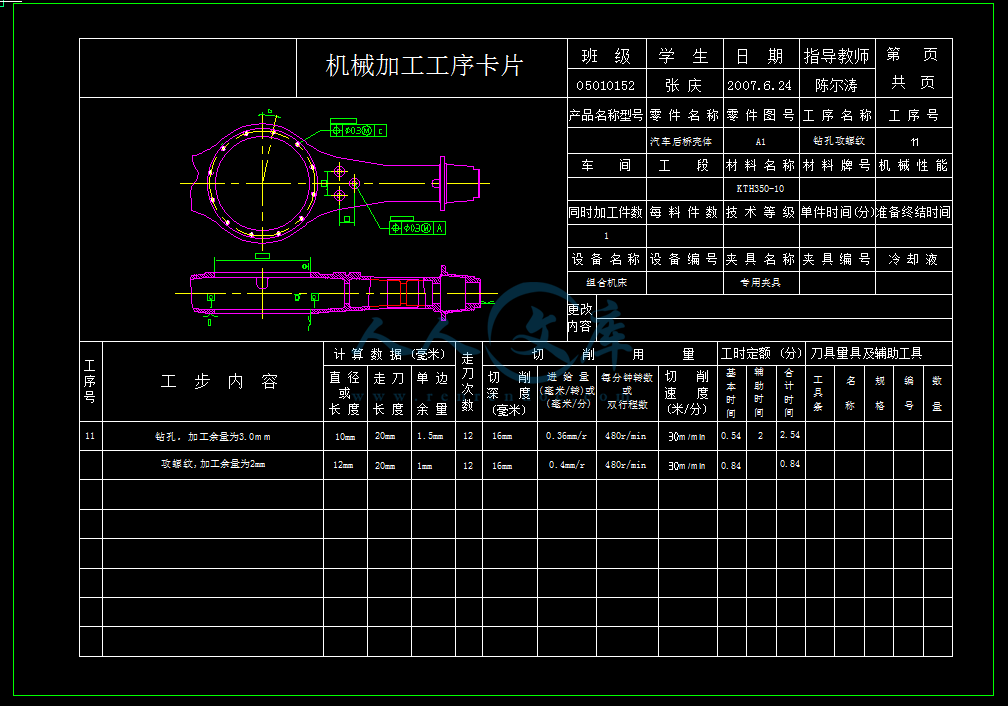This screenshot has height=706, width=1008.
Task: Click the vertical subheader 基本时间
Action: click(x=731, y=393)
